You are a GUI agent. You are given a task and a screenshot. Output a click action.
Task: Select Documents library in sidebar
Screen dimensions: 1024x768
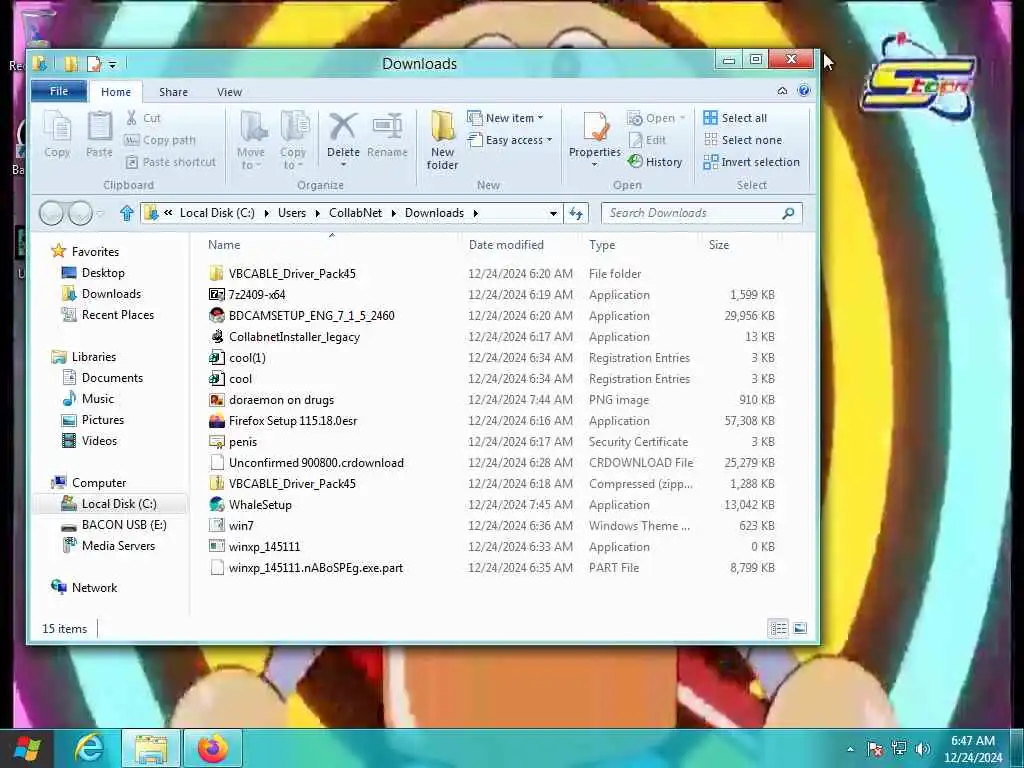pos(102,377)
